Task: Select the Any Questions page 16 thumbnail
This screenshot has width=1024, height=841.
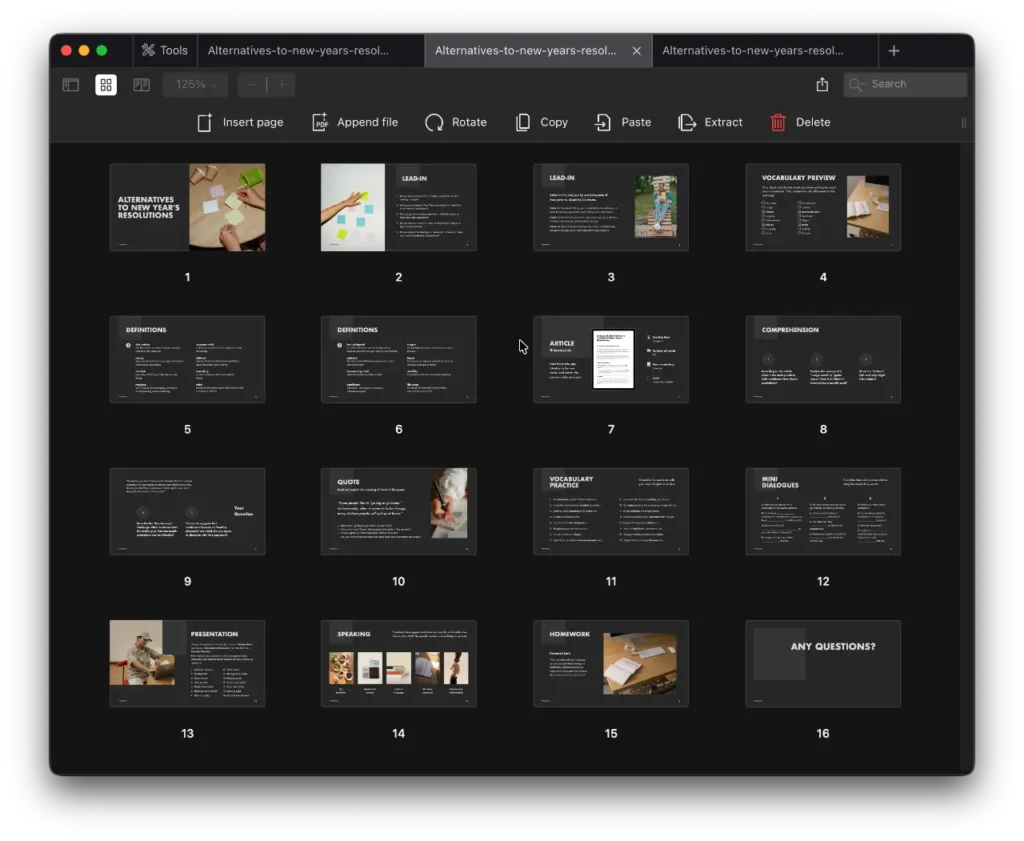Action: pyautogui.click(x=822, y=663)
